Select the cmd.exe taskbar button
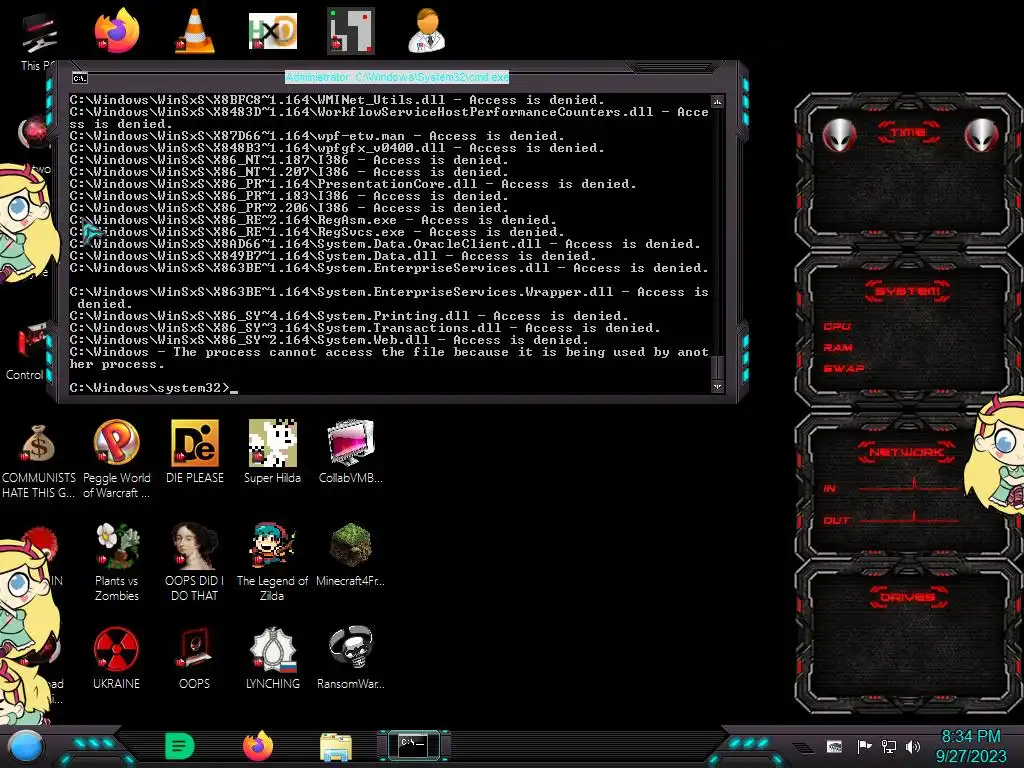This screenshot has width=1024, height=768. pyautogui.click(x=413, y=745)
